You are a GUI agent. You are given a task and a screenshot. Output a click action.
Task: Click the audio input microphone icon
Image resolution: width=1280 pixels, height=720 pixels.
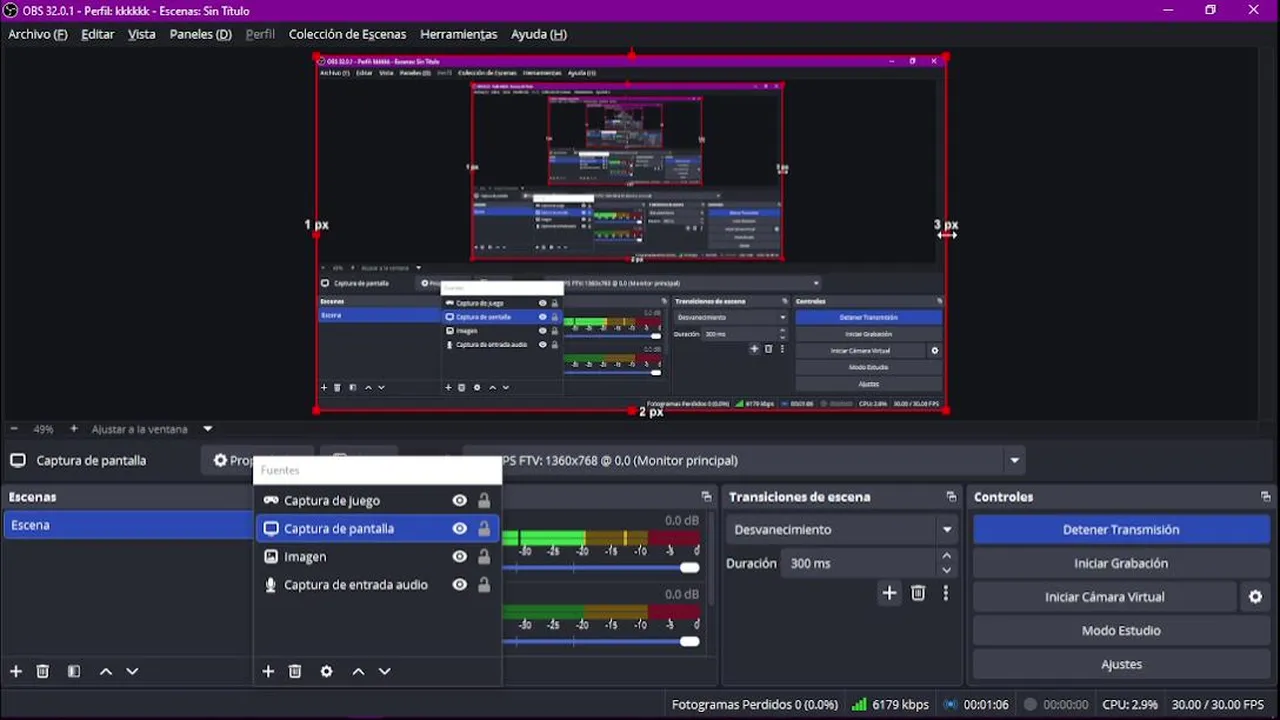click(x=270, y=585)
